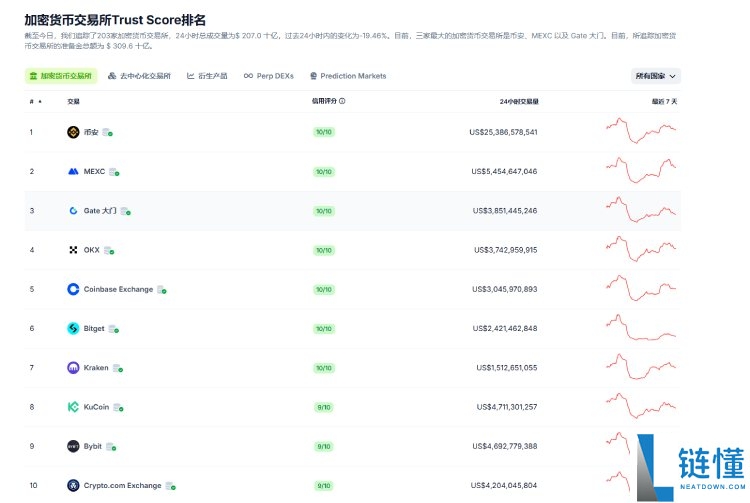Click volume US$5,454,647,046
Viewport: 750px width, 503px height.
[504, 171]
